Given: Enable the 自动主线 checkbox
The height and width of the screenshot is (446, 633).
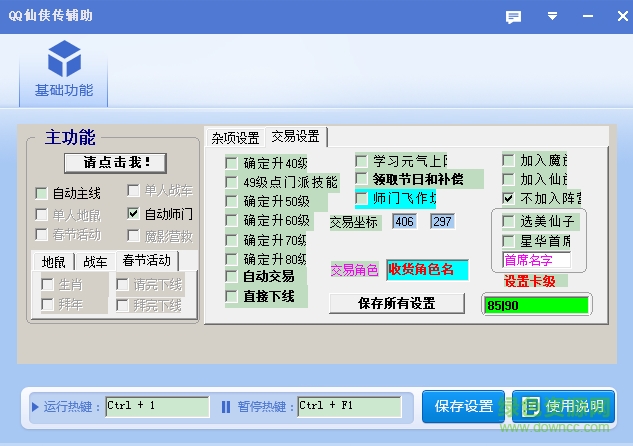Looking at the screenshot, I should (x=42, y=193).
